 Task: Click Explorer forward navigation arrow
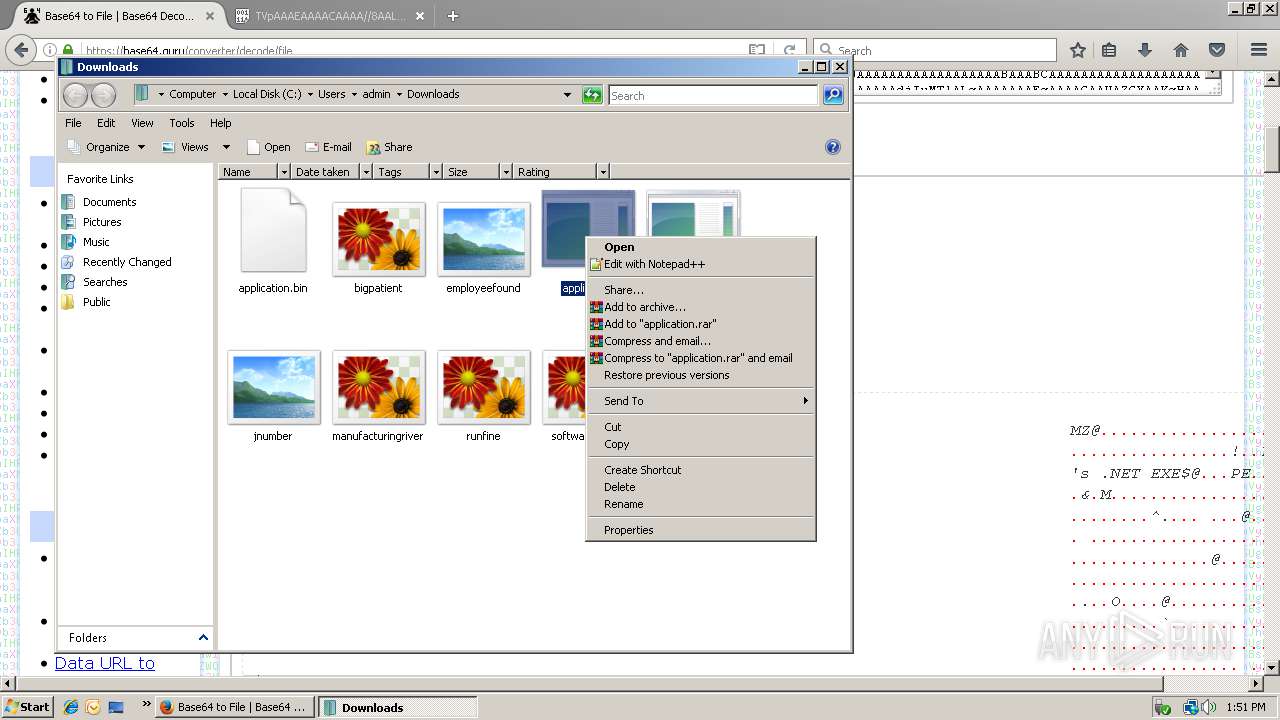tap(103, 95)
